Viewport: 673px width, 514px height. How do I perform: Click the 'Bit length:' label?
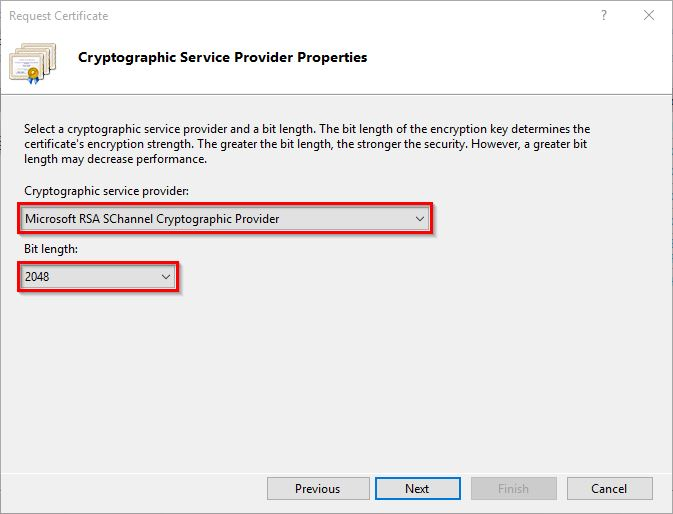[x=49, y=248]
